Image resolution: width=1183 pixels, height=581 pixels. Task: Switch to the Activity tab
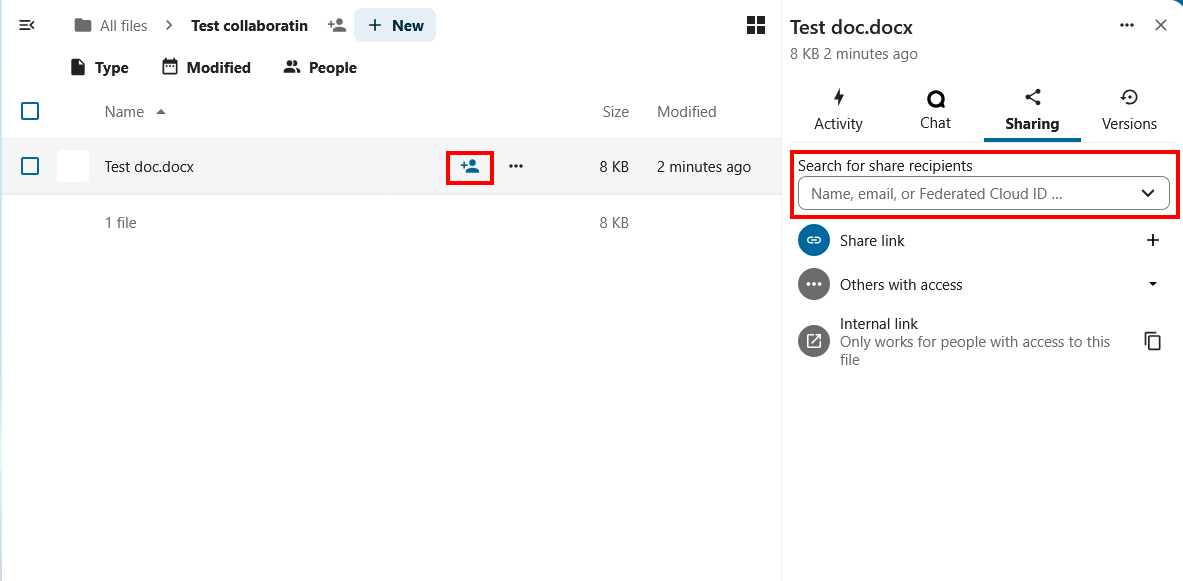[x=838, y=110]
